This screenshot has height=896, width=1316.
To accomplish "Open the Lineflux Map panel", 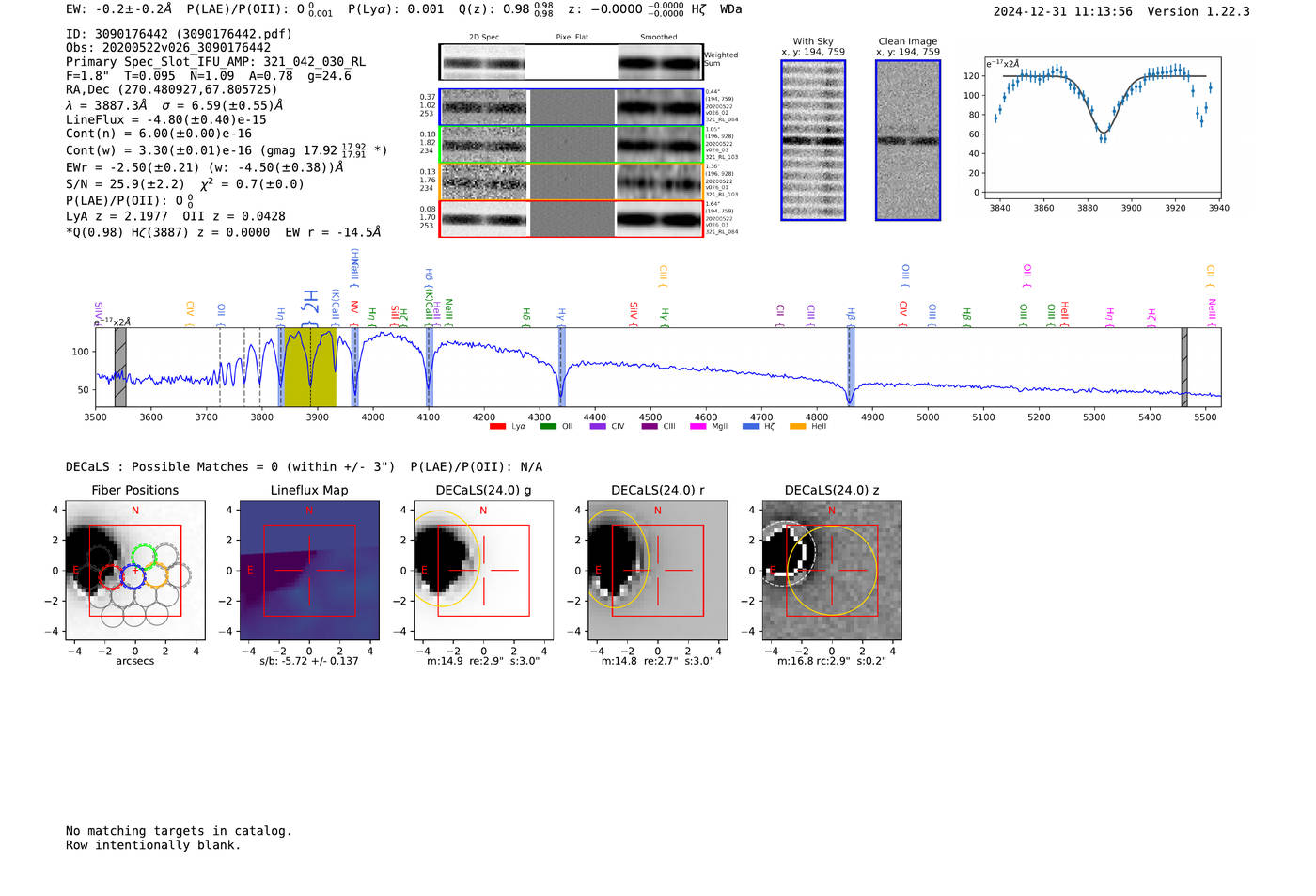I will pos(309,571).
